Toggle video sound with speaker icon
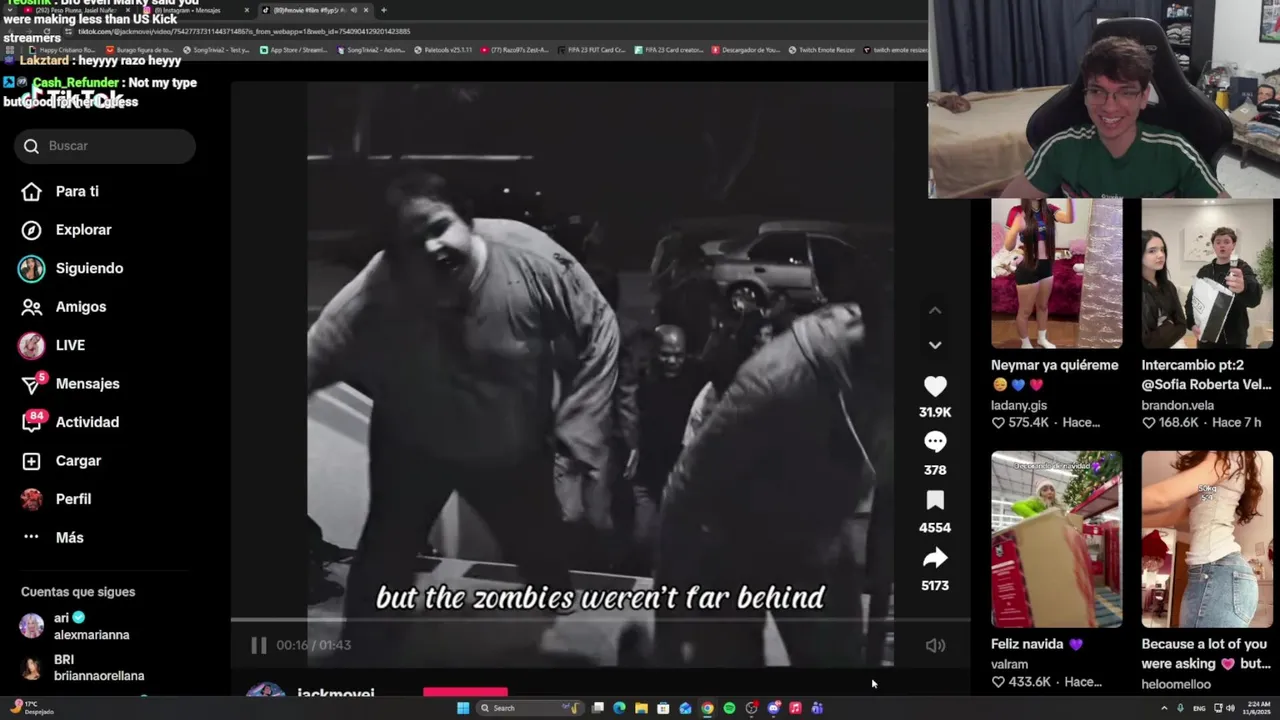Viewport: 1280px width, 720px height. coord(935,646)
